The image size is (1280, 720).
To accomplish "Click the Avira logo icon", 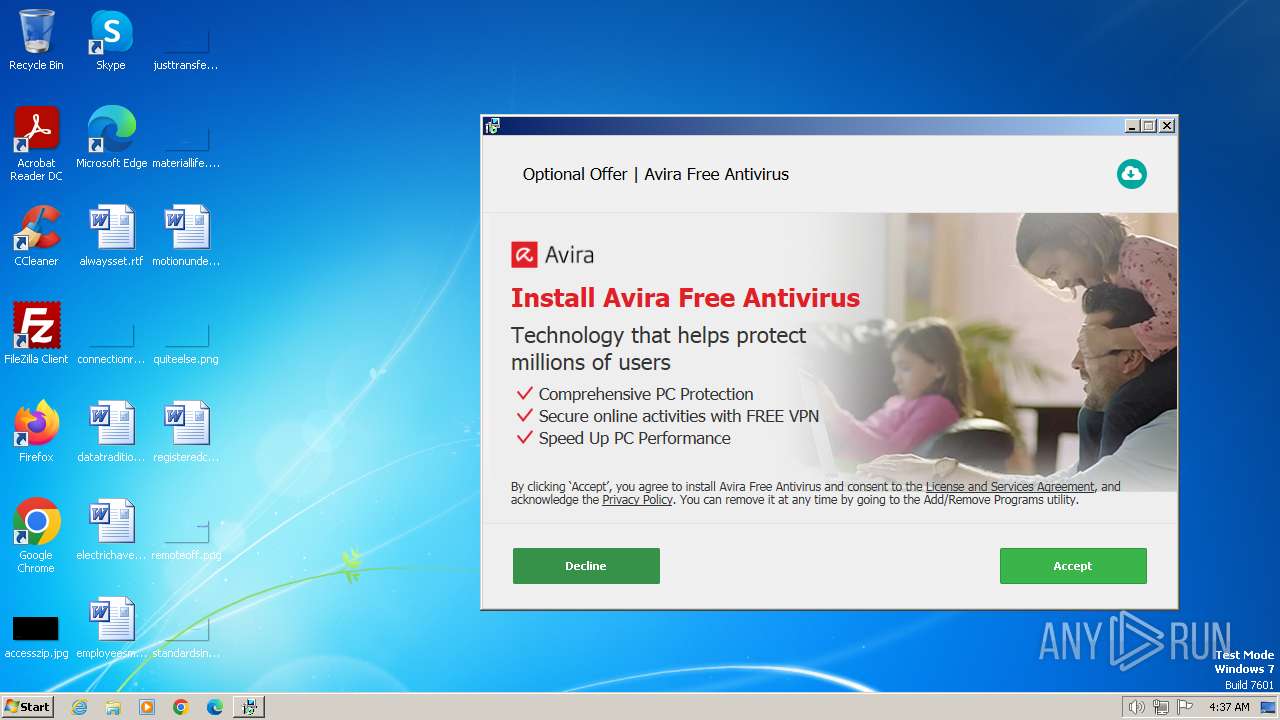I will coord(524,255).
